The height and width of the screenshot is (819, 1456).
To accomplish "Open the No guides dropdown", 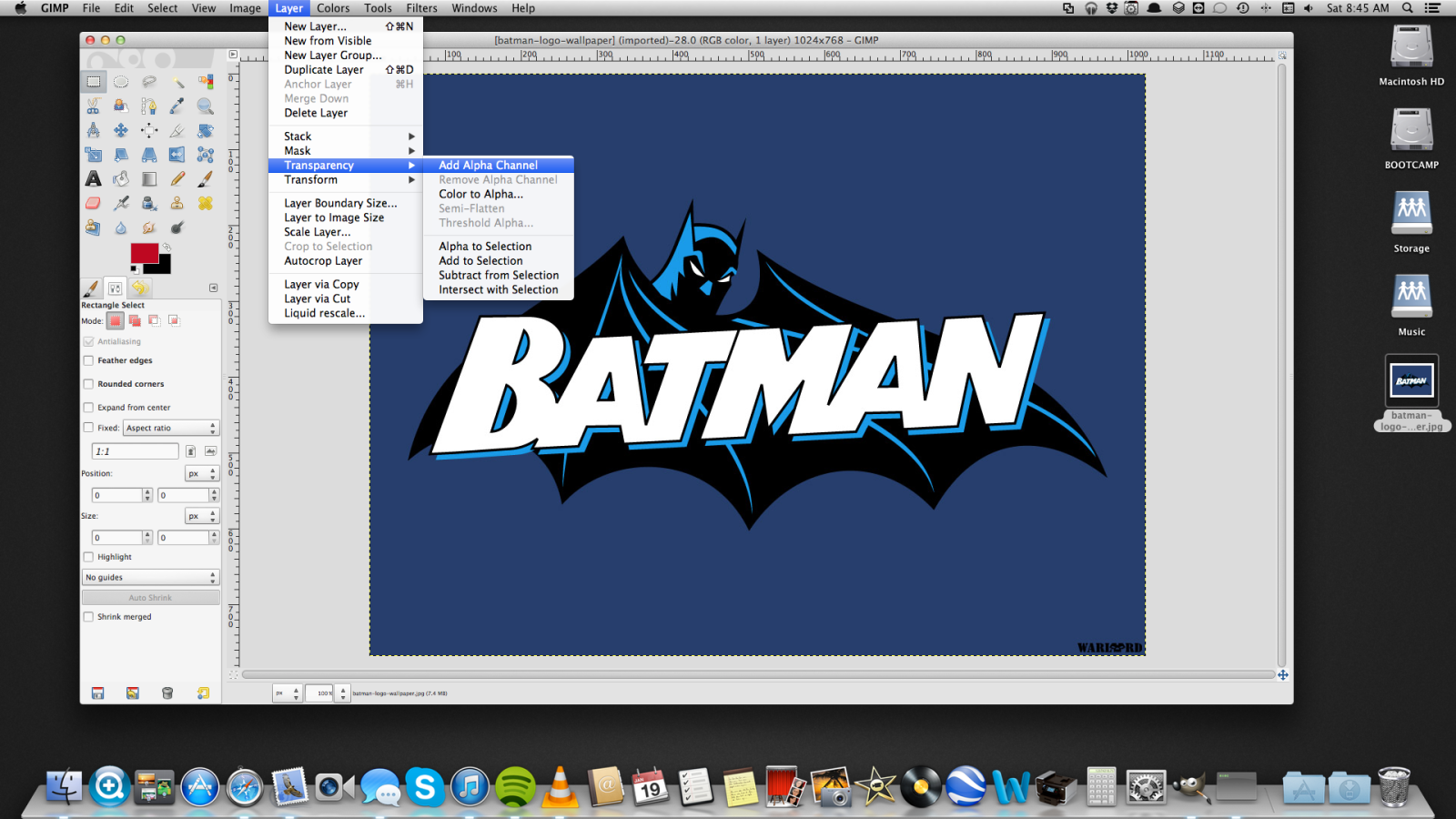I will pyautogui.click(x=150, y=578).
